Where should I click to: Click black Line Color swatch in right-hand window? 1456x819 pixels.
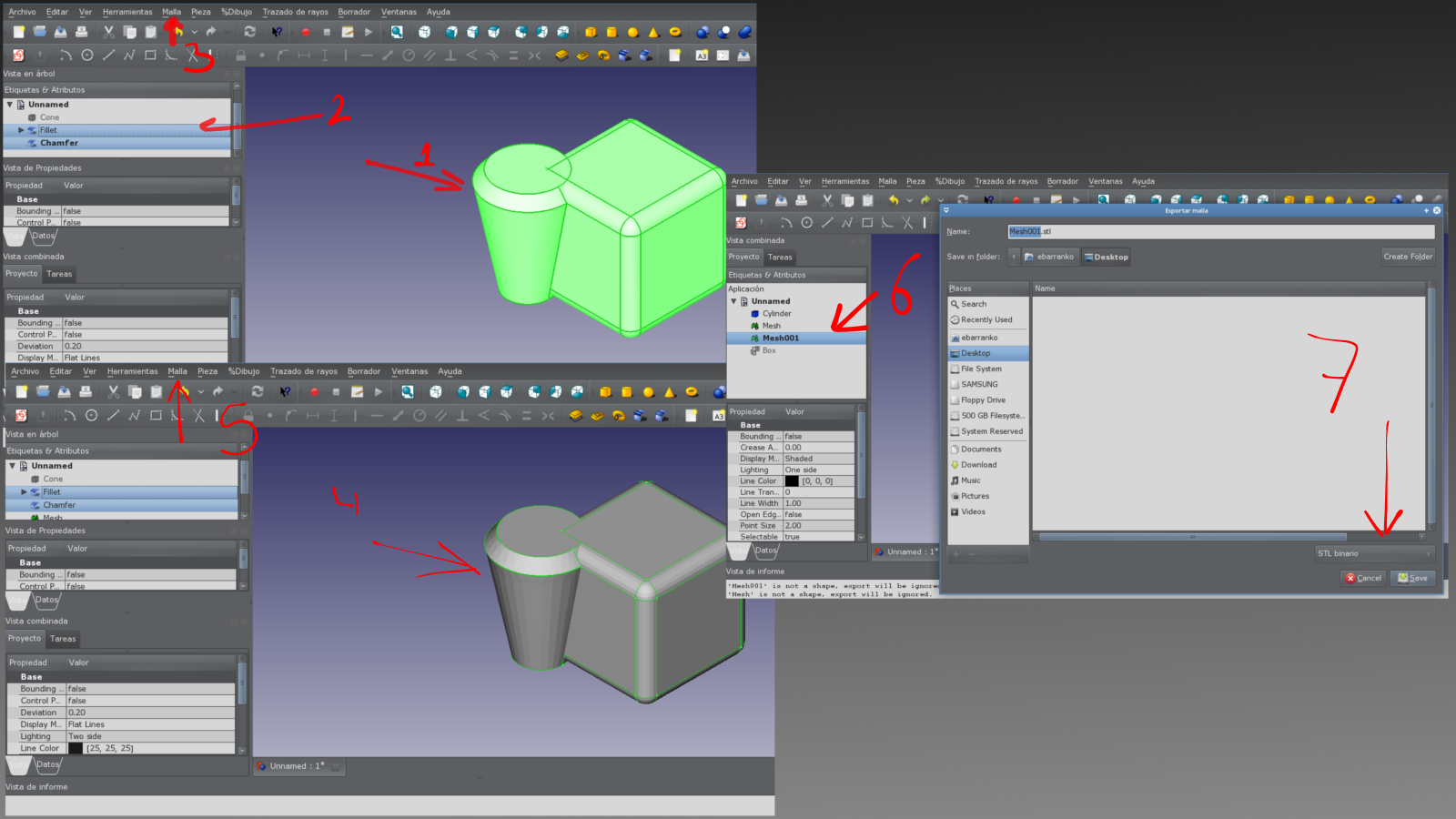792,481
